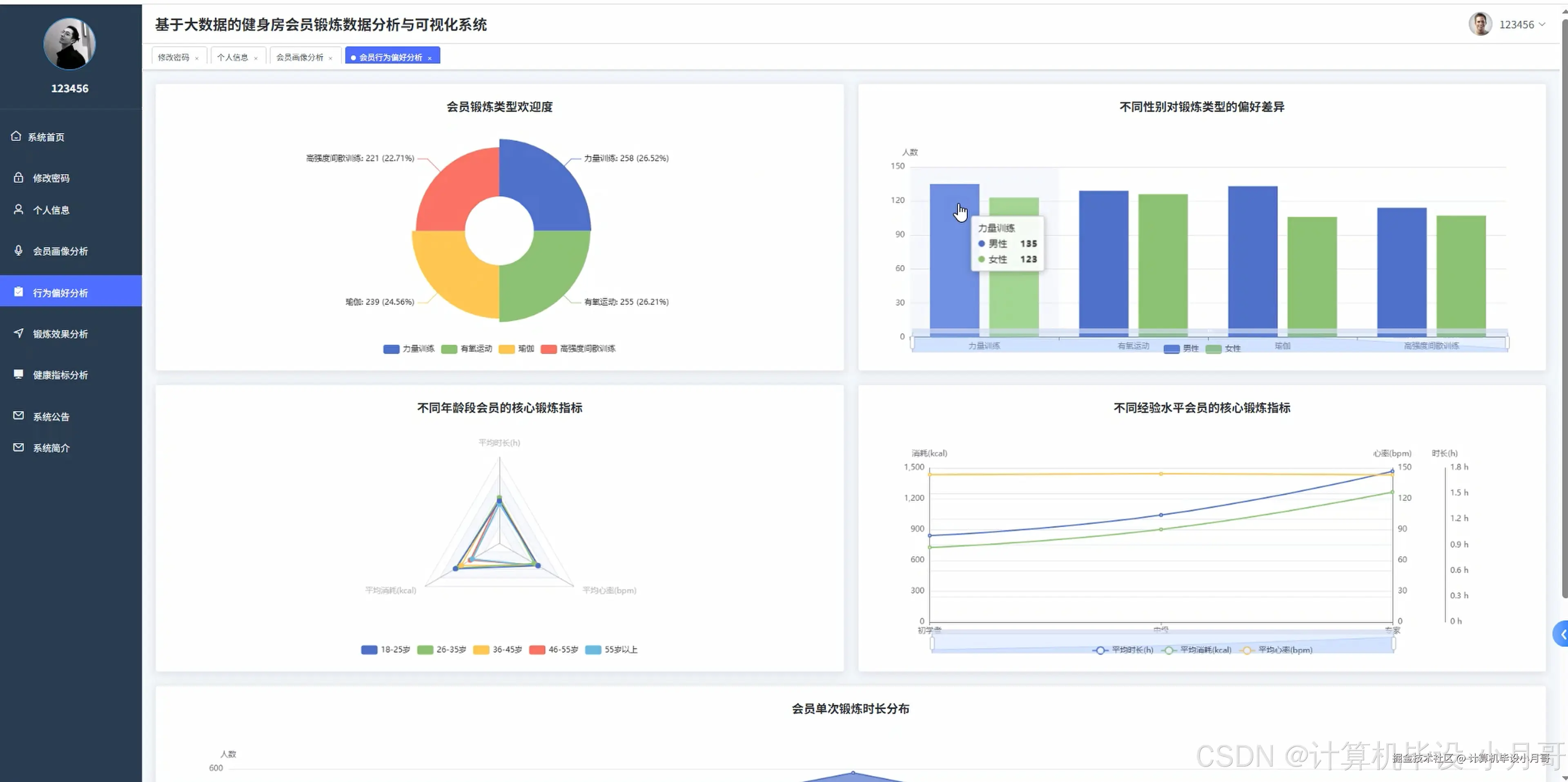Open 系统简介 sidebar menu item
Screen dimensions: 1568x782
point(71,448)
